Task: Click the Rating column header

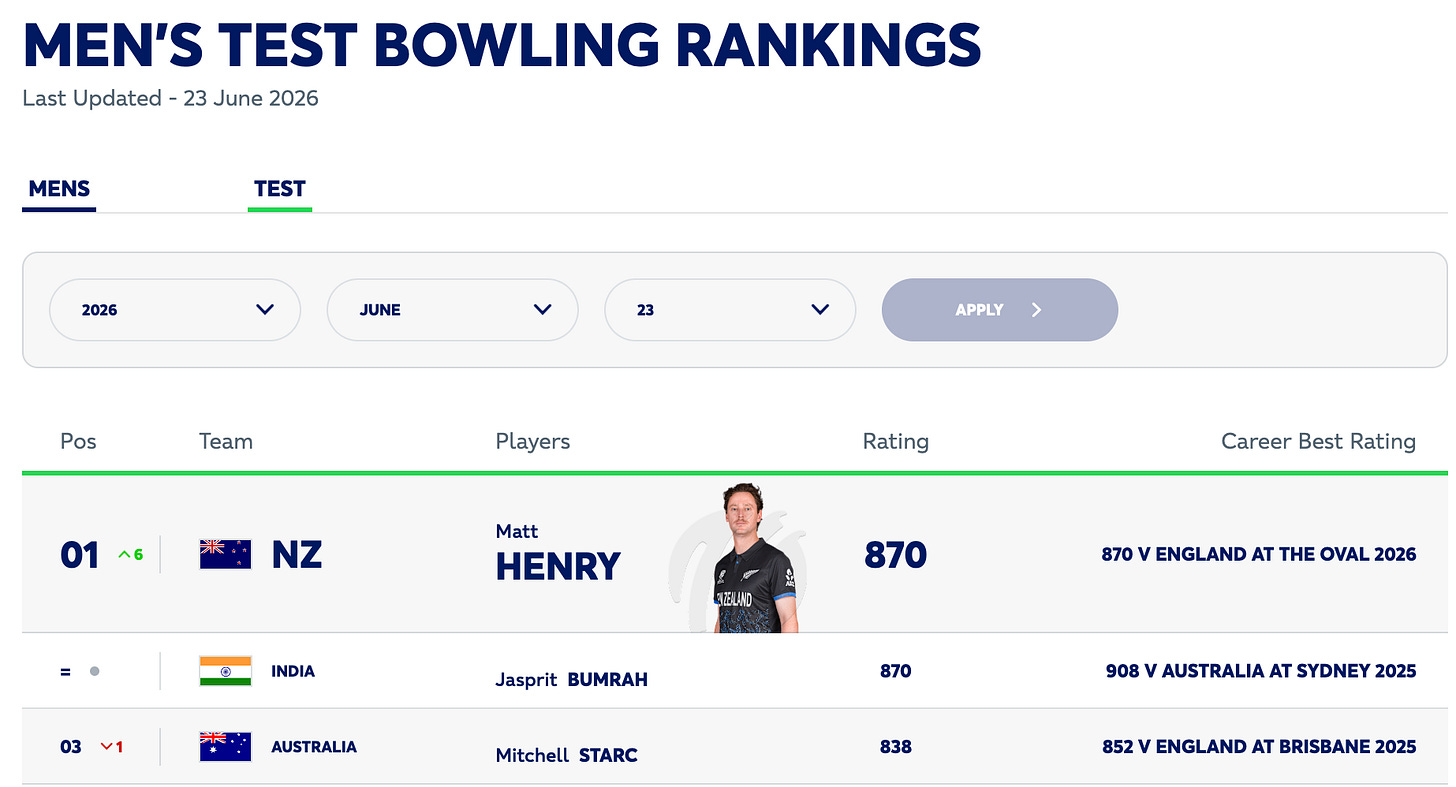Action: 896,441
